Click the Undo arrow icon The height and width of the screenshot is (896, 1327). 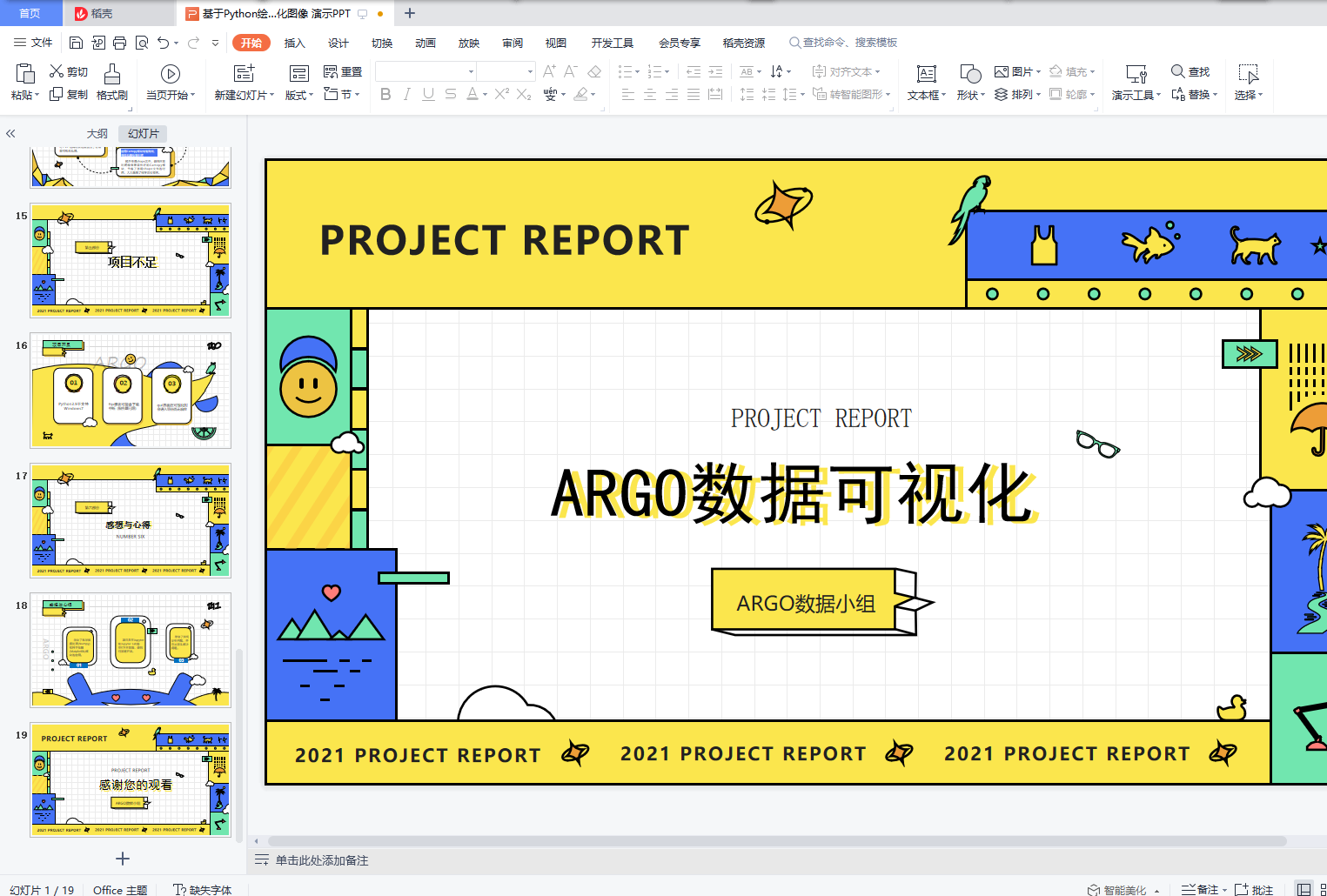[x=163, y=43]
